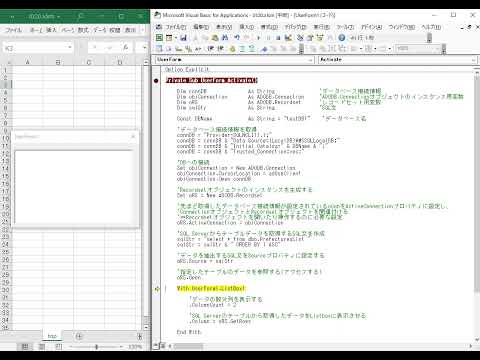Select the 'top' sheet tab in Excel

pyautogui.click(x=52, y=336)
